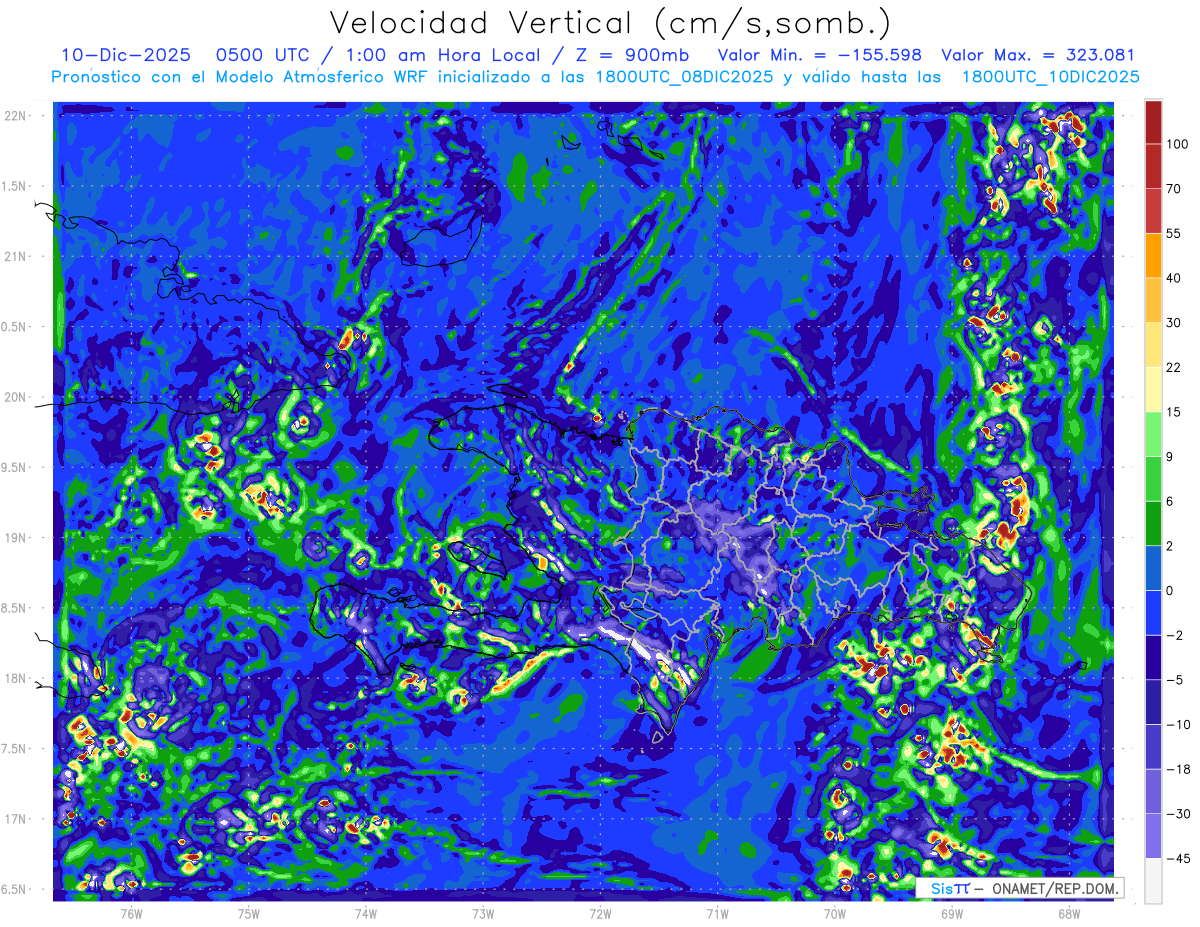Click the '76W' longitude axis label
This screenshot has height=927, width=1200.
pyautogui.click(x=131, y=913)
